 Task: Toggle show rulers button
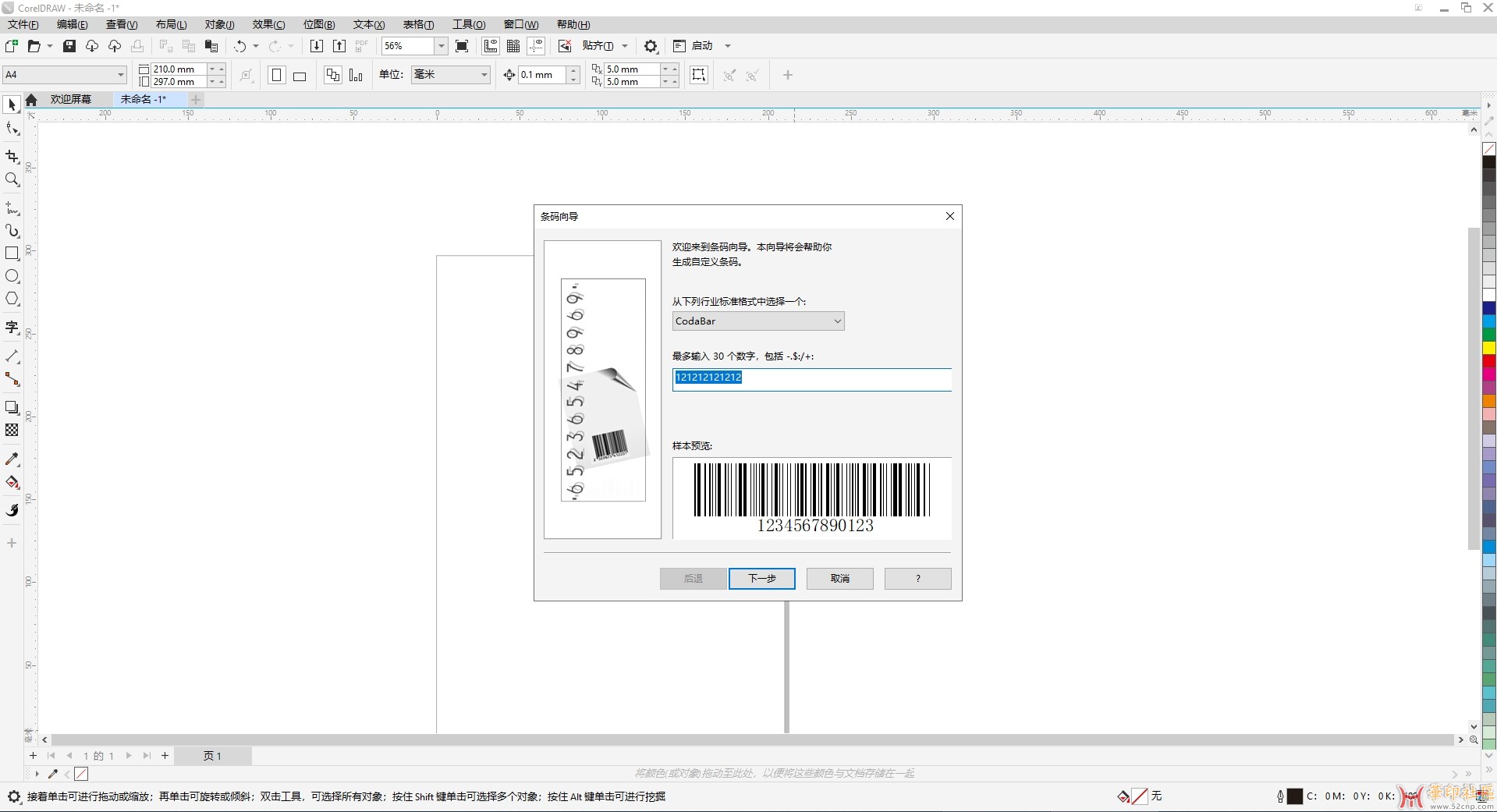point(491,46)
